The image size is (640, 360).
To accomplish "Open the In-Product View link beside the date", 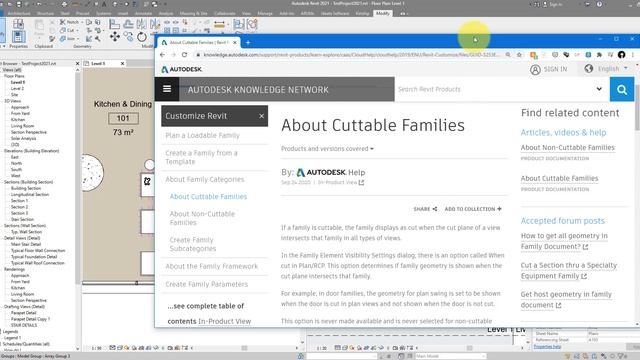I will coord(341,182).
